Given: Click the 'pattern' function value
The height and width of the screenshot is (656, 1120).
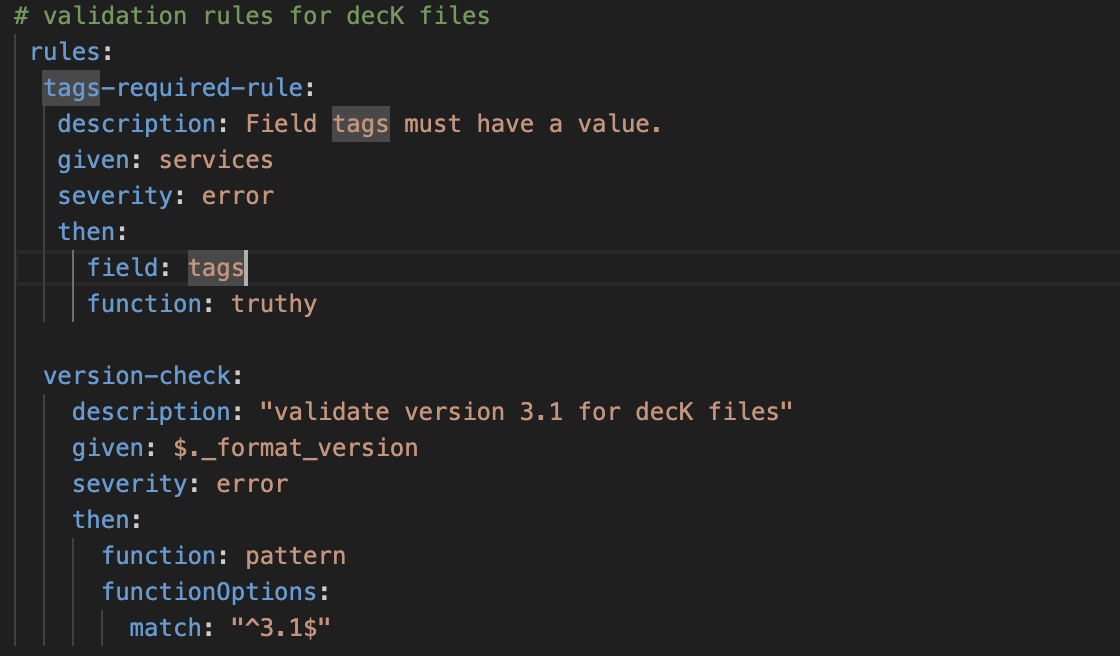Looking at the screenshot, I should 295,556.
